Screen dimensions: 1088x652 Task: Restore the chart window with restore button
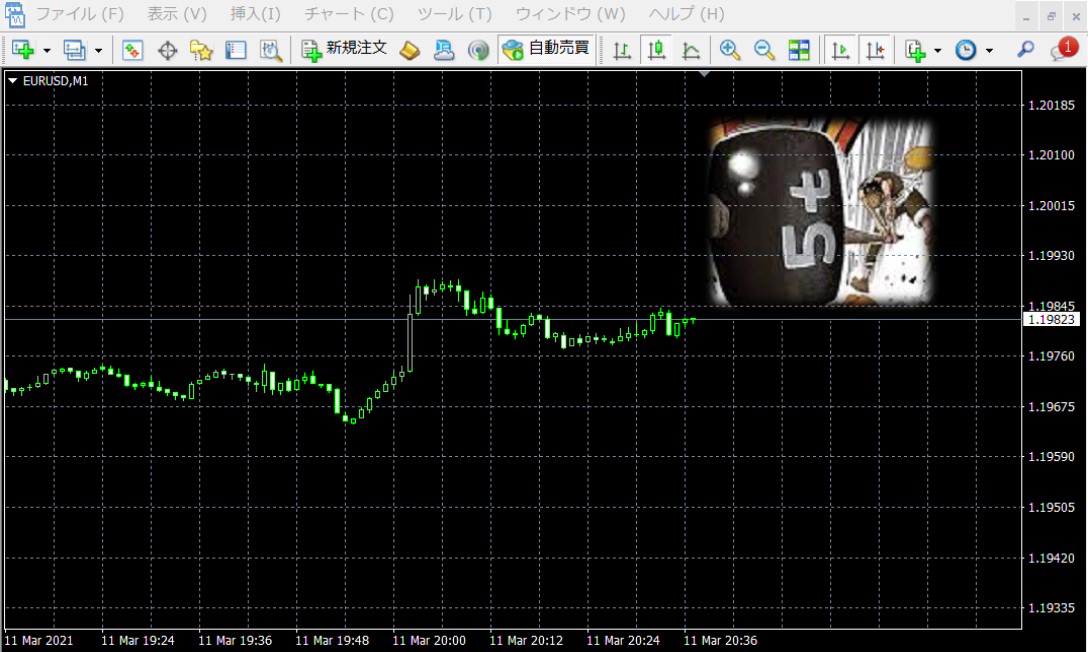pyautogui.click(x=1051, y=17)
